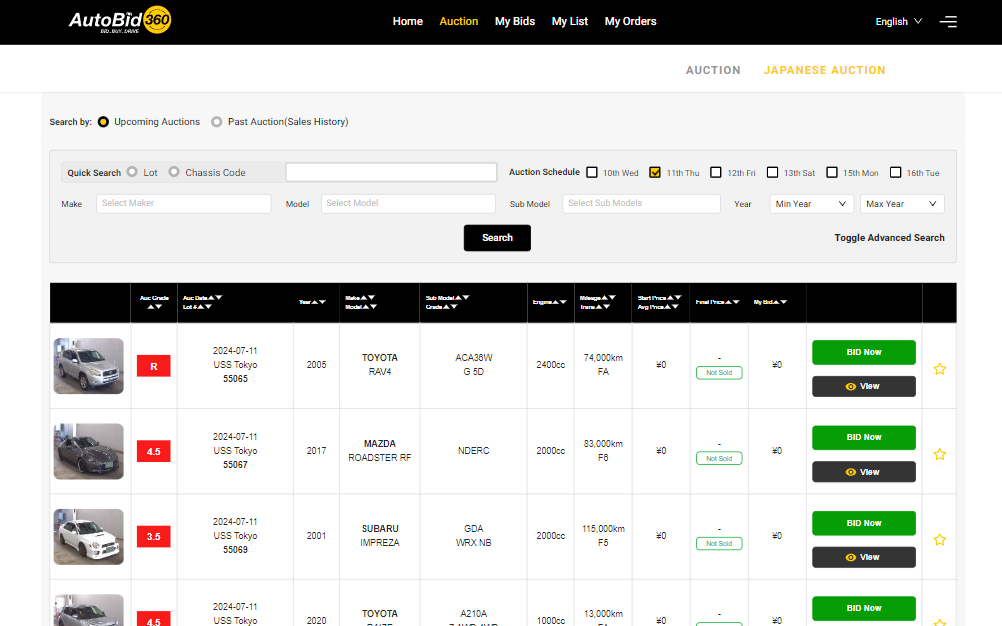This screenshot has width=1002, height=626.
Task: Open the Min Year dropdown
Action: (x=811, y=204)
